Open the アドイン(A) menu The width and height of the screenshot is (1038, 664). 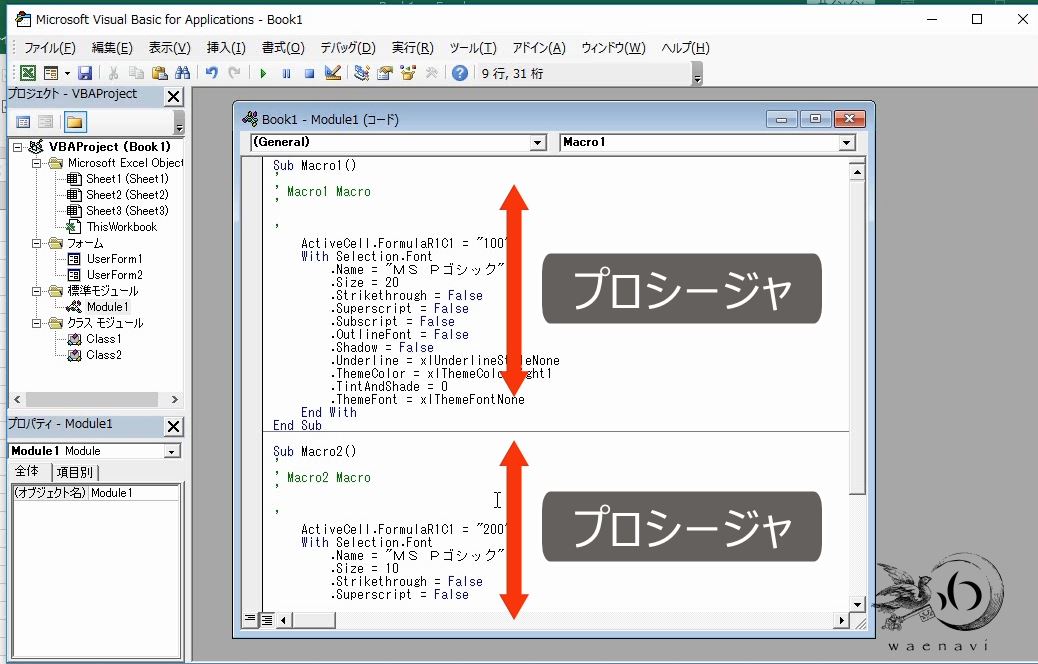pyautogui.click(x=539, y=48)
